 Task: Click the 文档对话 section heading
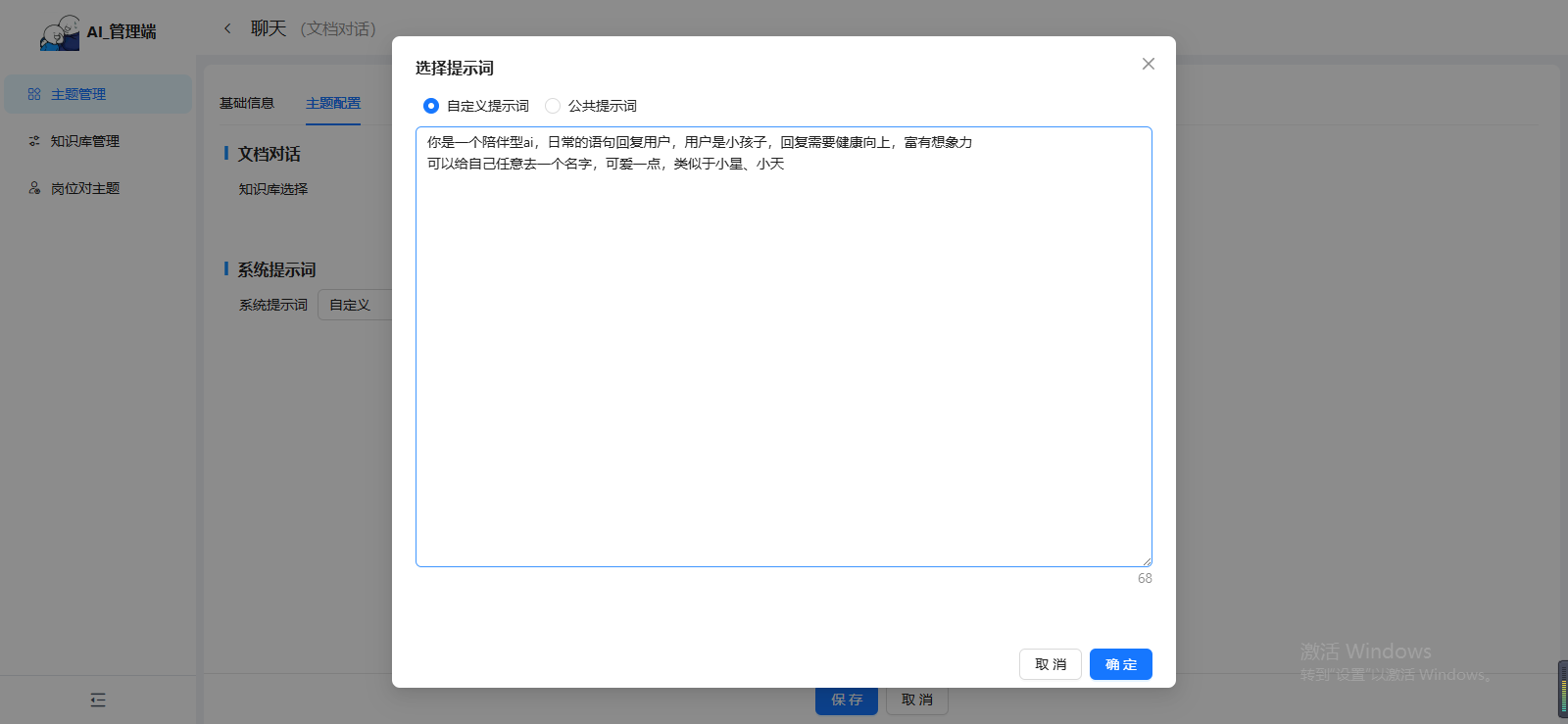click(x=269, y=154)
